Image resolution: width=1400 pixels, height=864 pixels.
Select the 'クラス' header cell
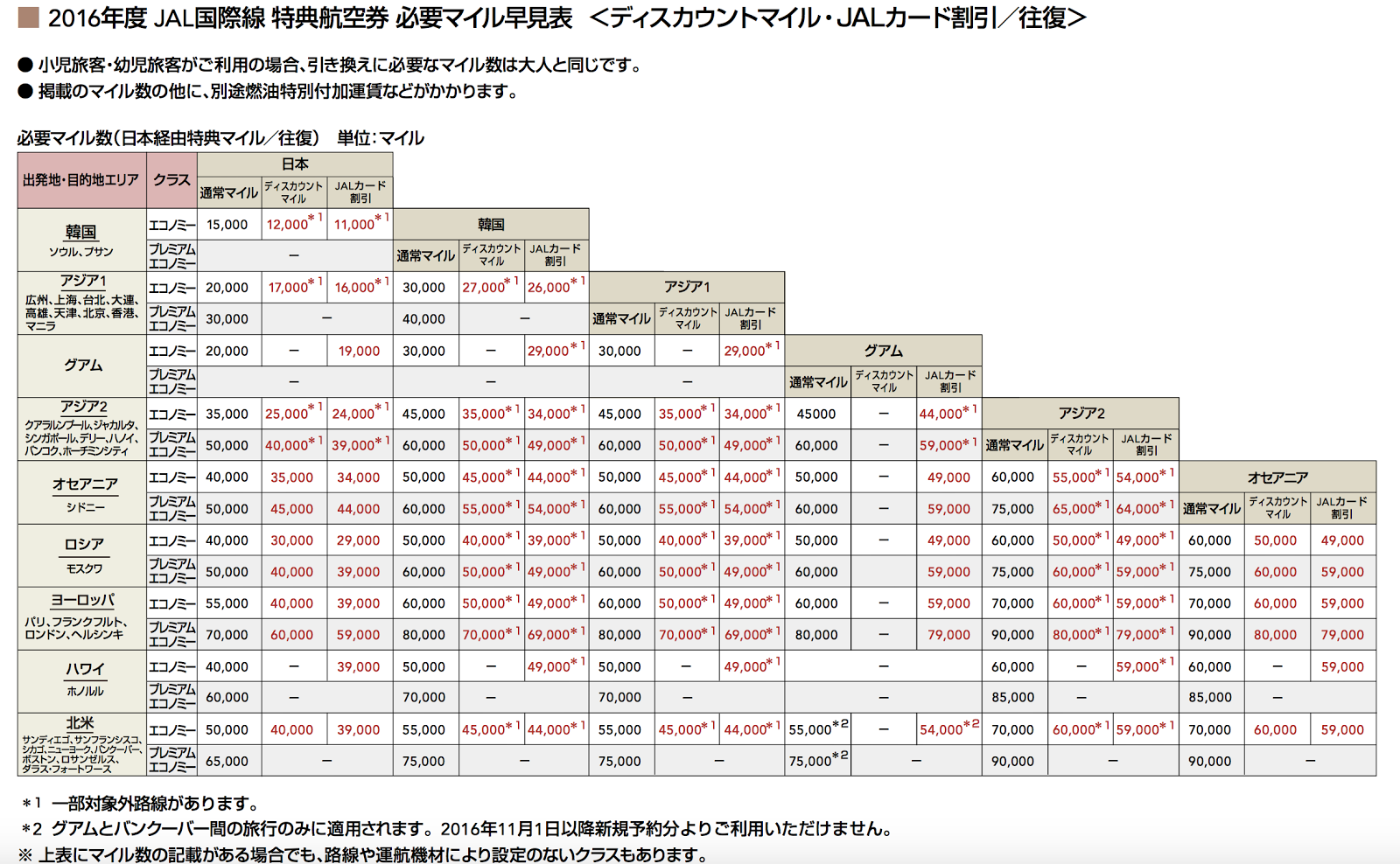point(171,180)
